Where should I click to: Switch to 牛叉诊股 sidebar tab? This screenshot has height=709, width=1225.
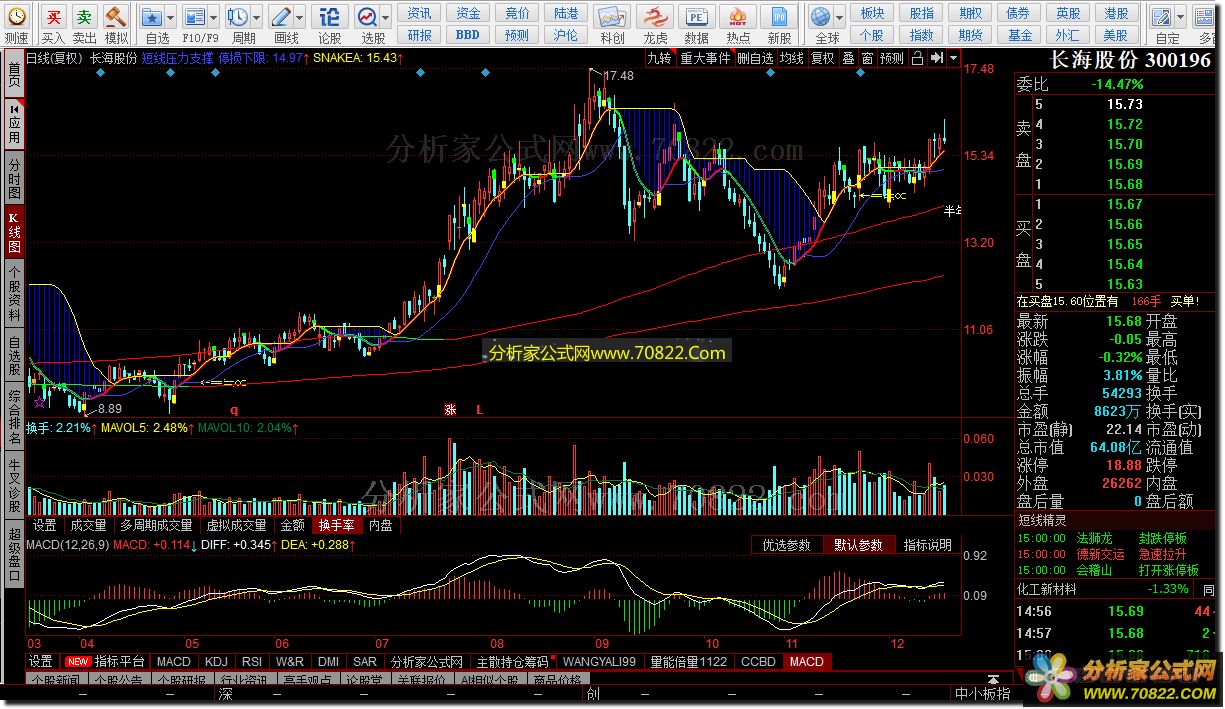tap(14, 483)
